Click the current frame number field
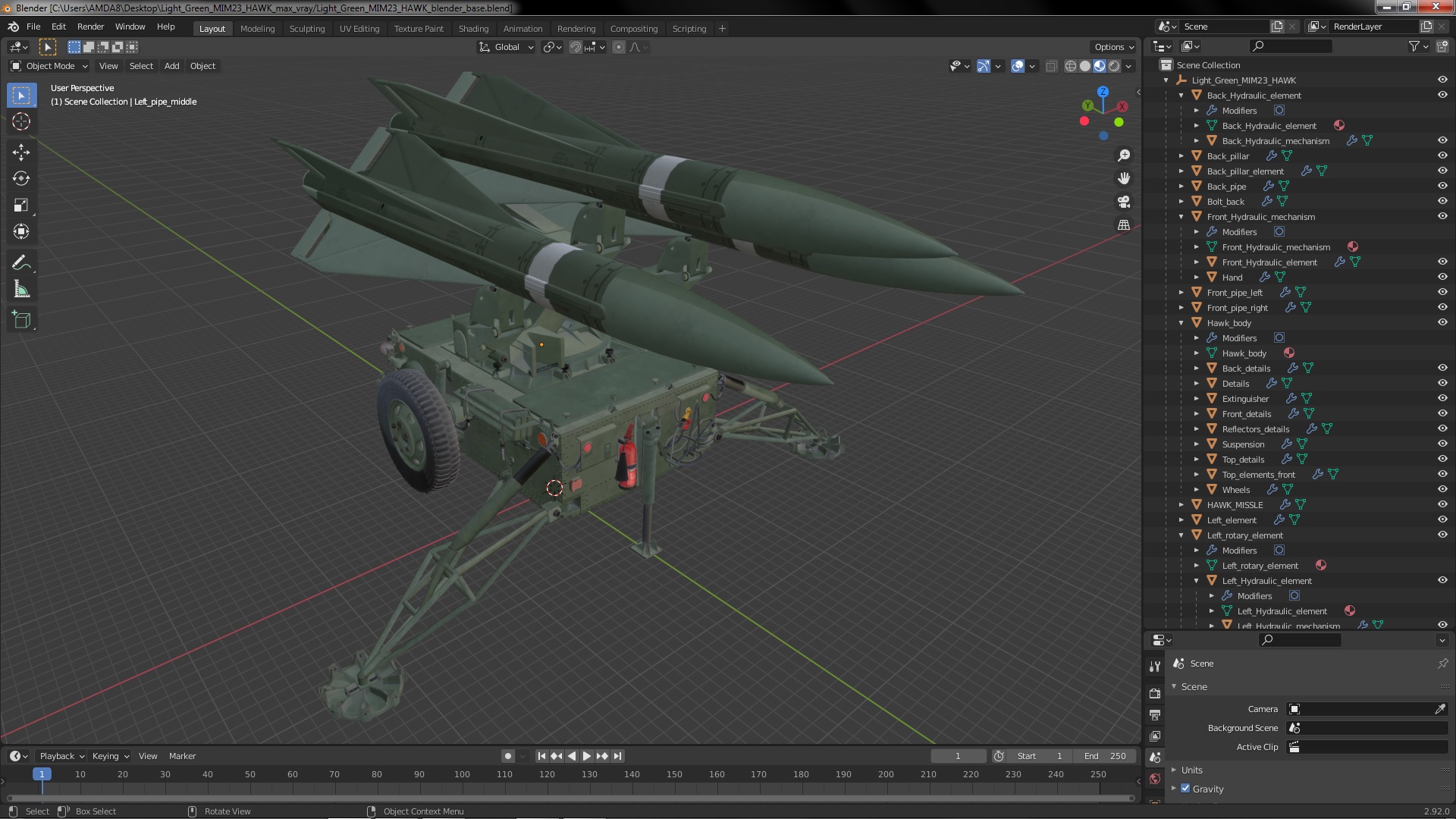The height and width of the screenshot is (819, 1456). [958, 756]
